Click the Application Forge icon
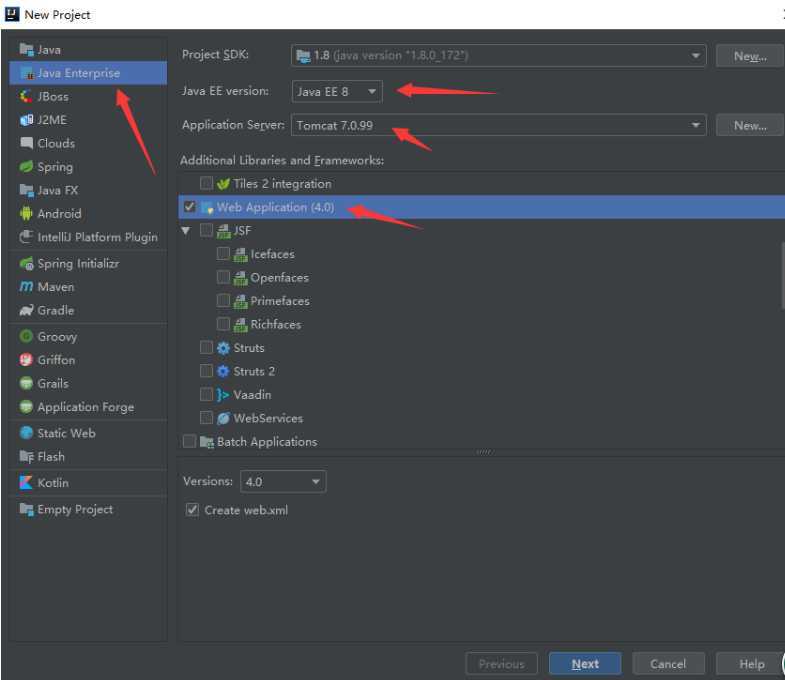The image size is (785, 680). (x=26, y=407)
